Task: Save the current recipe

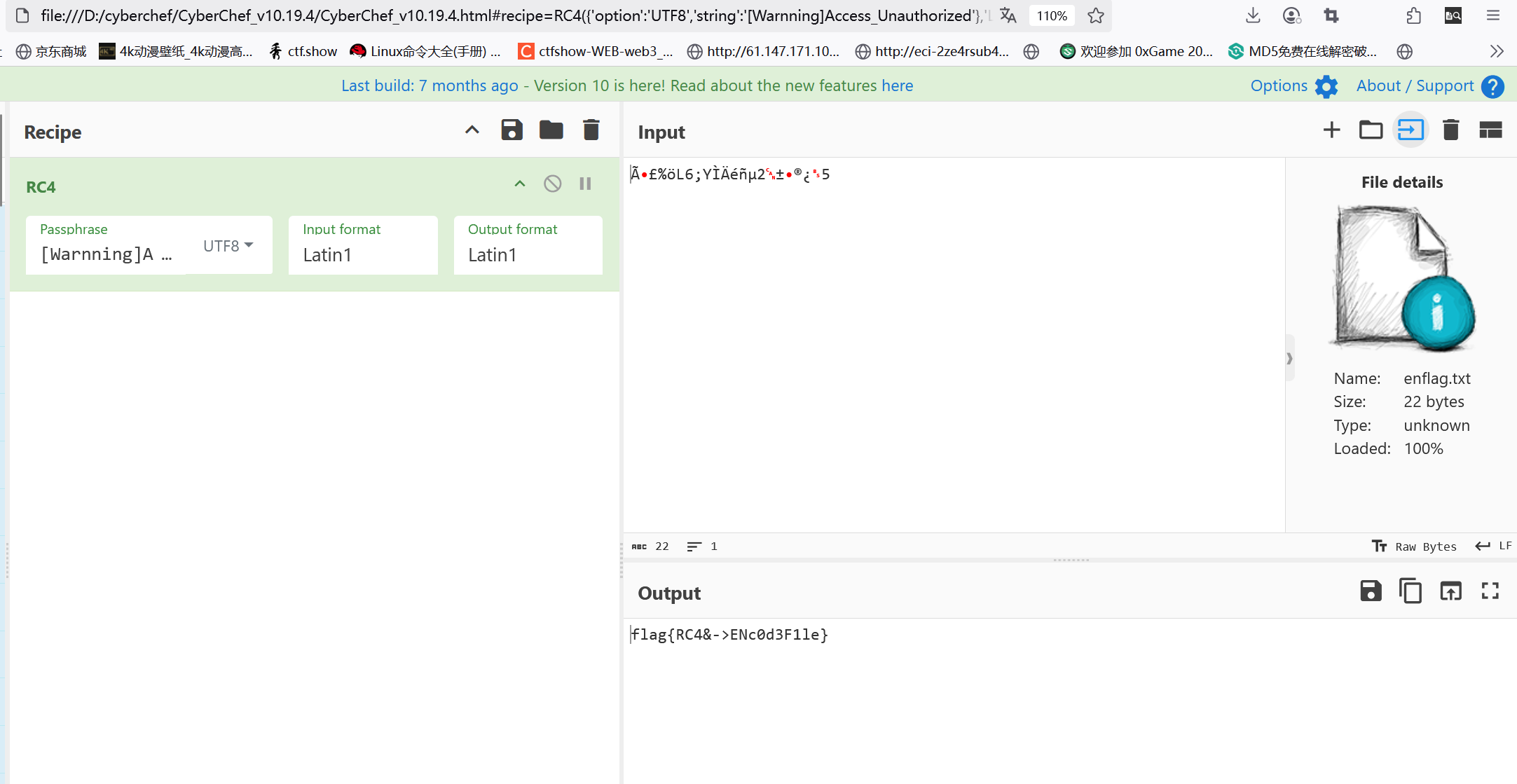Action: tap(512, 130)
